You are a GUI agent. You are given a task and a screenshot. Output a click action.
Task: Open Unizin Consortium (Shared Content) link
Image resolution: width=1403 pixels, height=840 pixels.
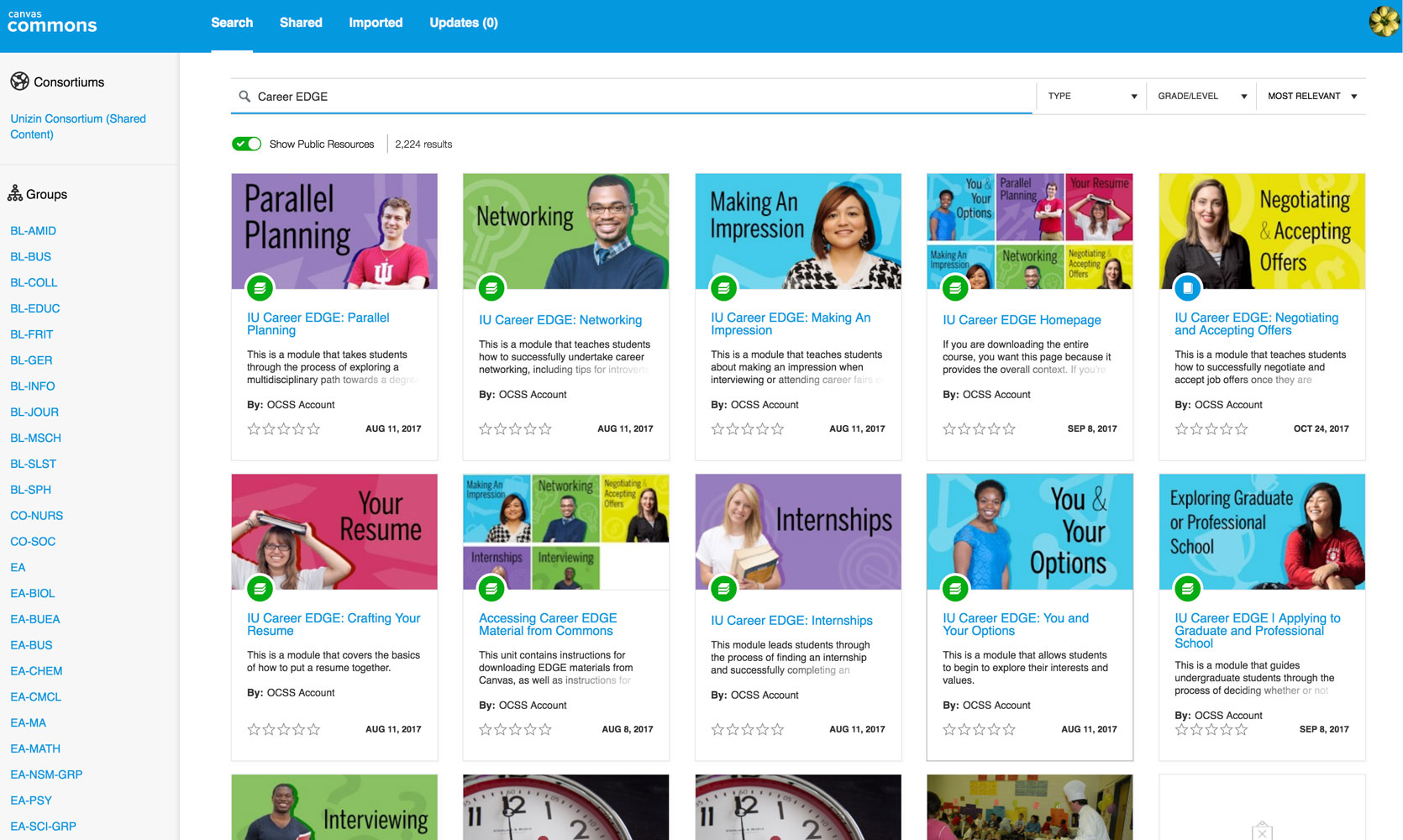(78, 126)
